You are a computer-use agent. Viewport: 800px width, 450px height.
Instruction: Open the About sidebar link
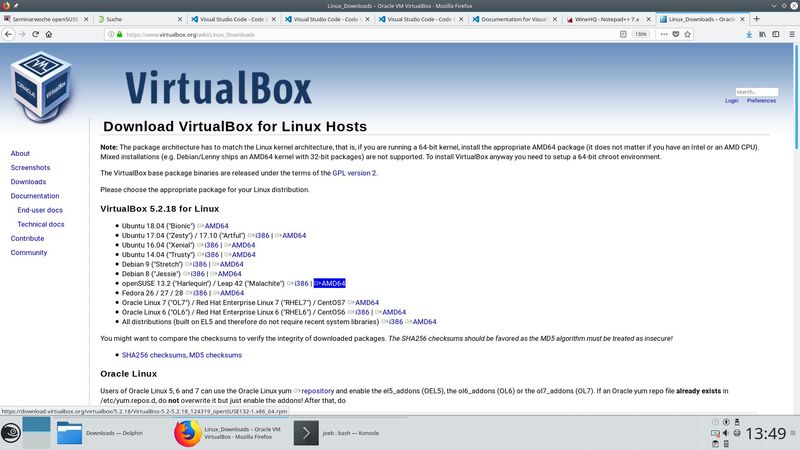click(20, 153)
